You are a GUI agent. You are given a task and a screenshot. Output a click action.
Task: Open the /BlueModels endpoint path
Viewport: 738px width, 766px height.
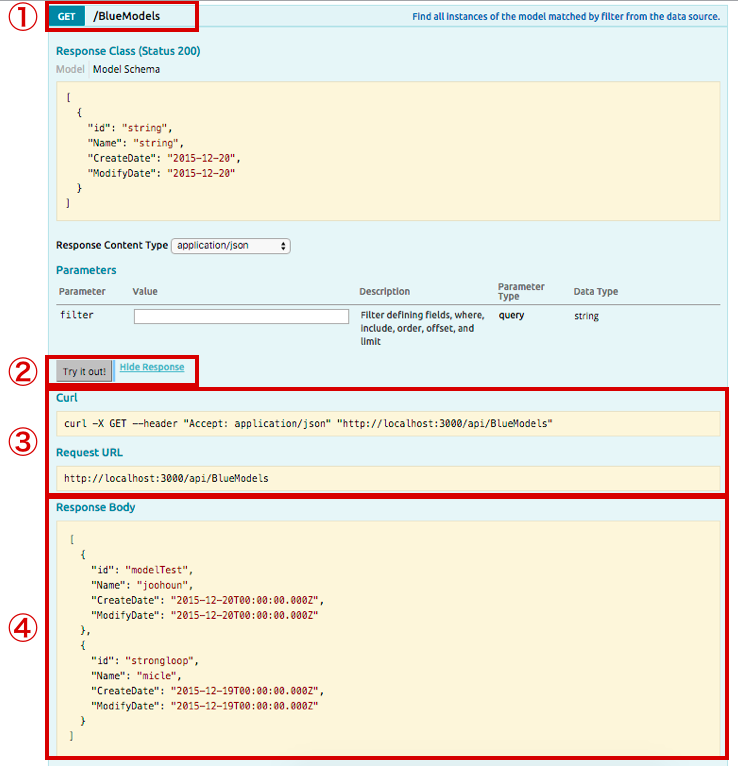[127, 16]
